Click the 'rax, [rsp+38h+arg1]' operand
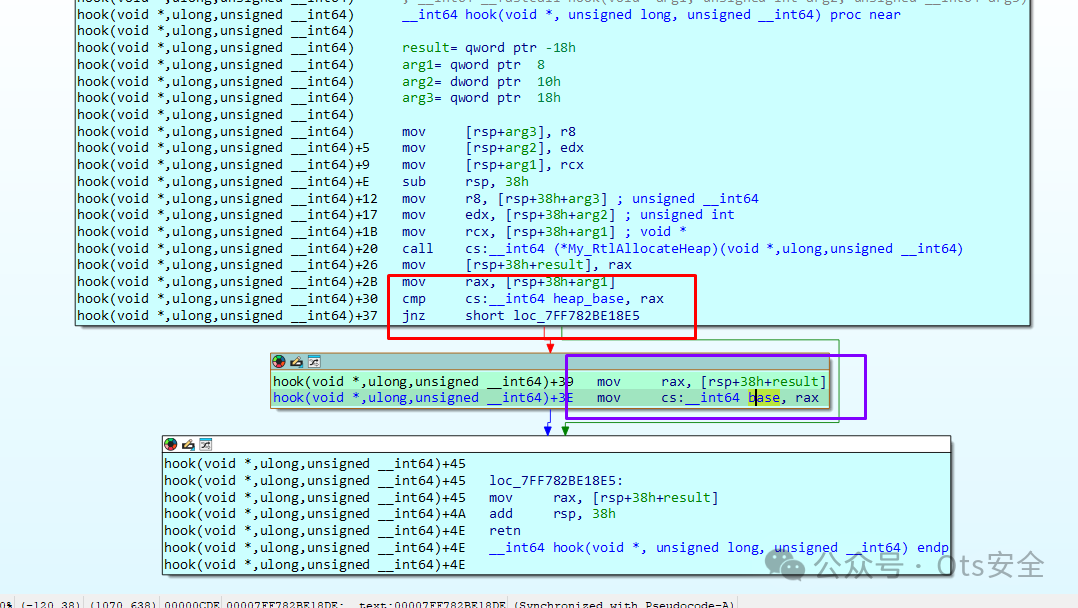 point(540,282)
